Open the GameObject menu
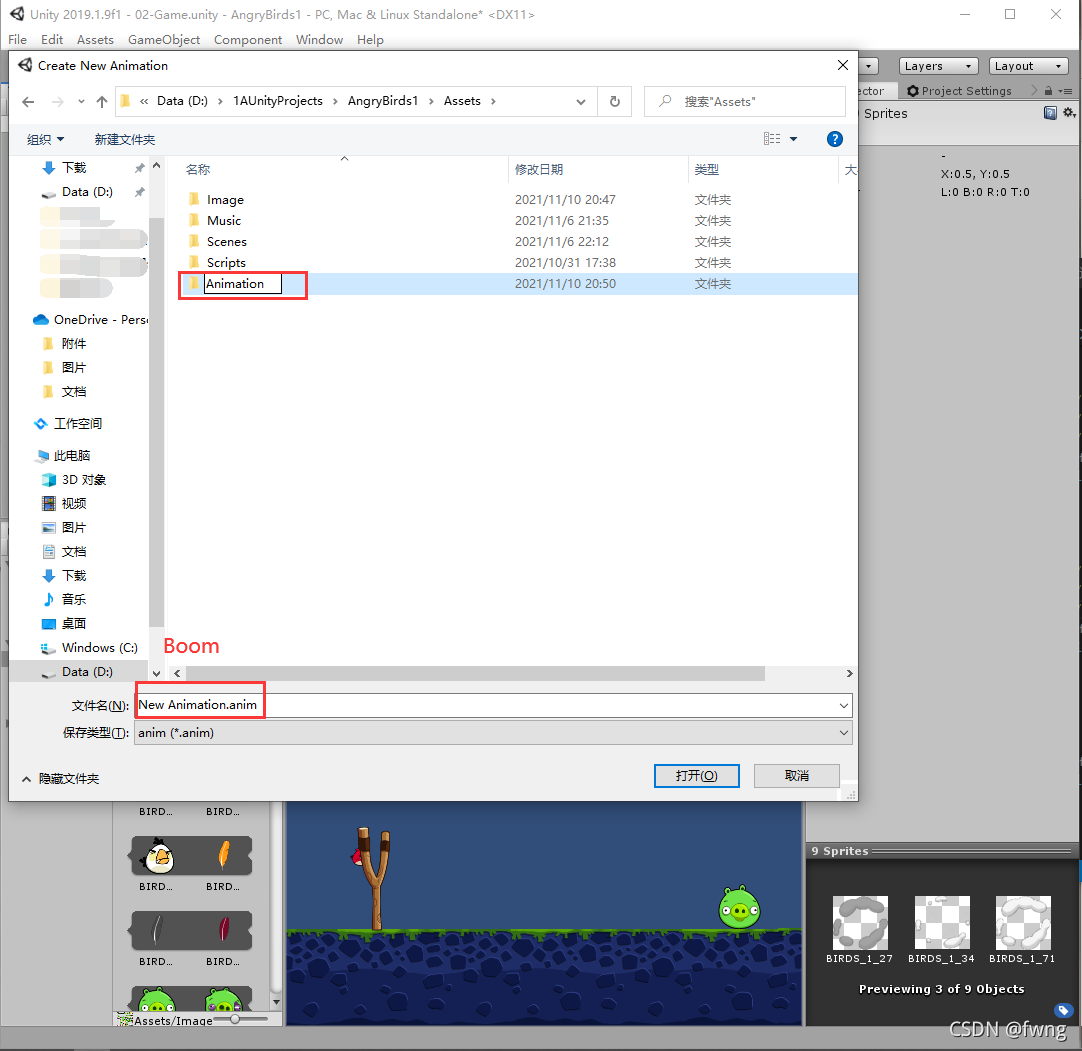 164,40
